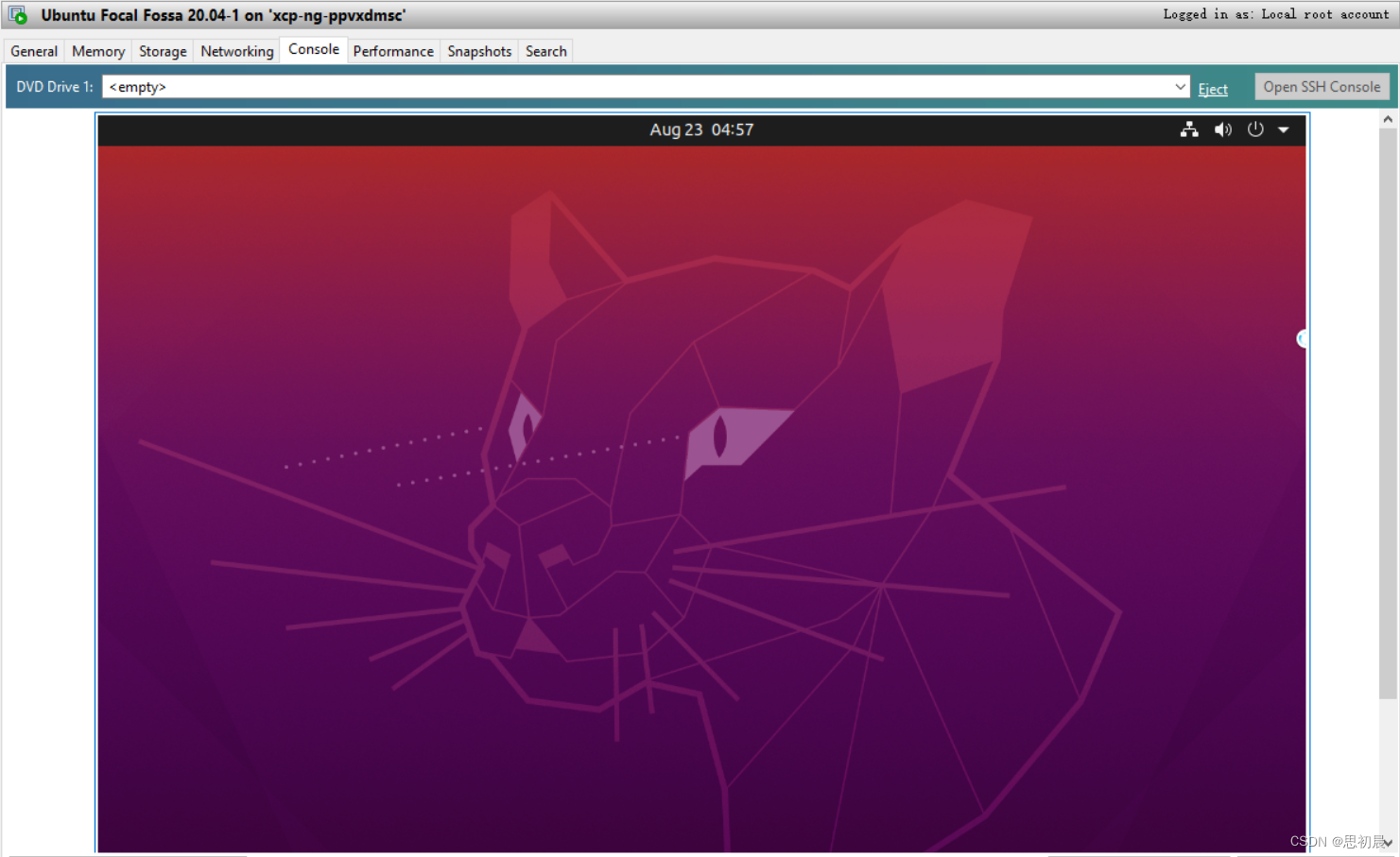Click the console vertical scrollbar down arrow
Image resolution: width=1400 pixels, height=857 pixels.
click(1388, 843)
